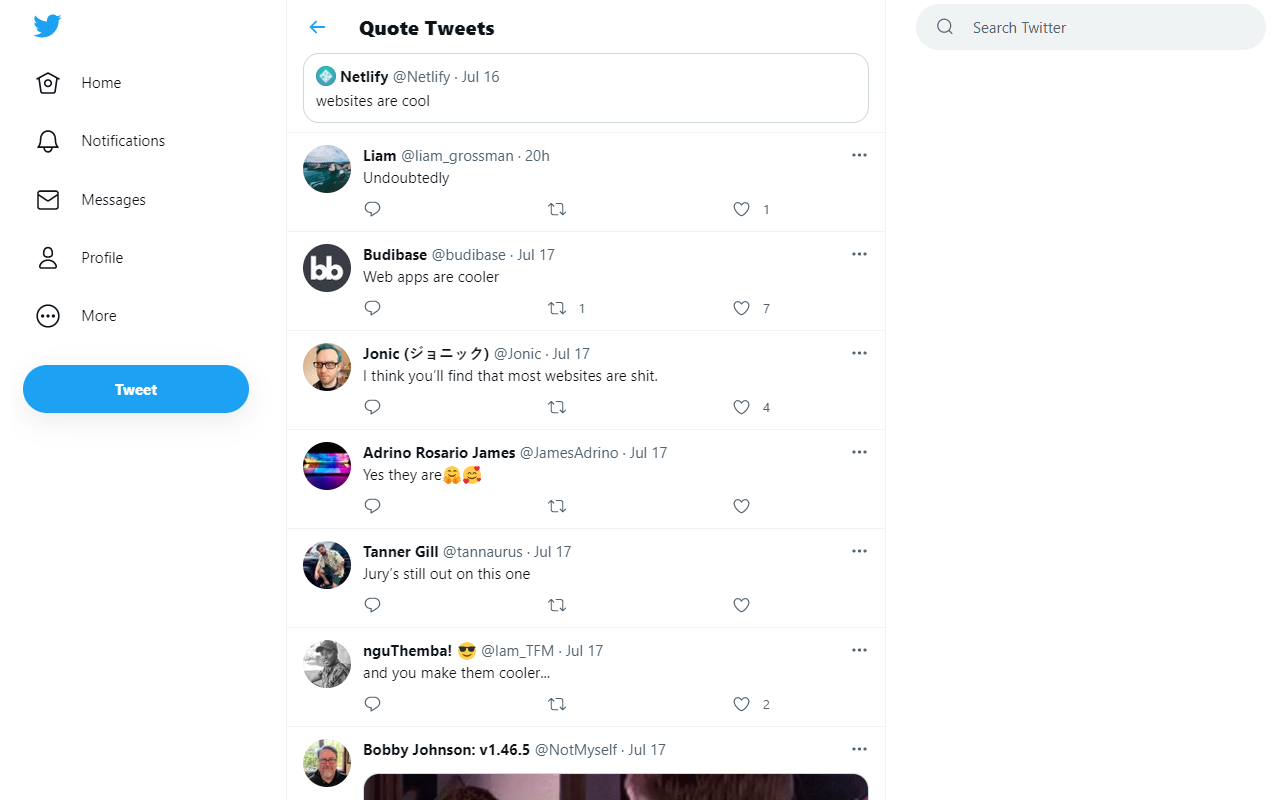Reply to Liam's quote tweet
This screenshot has height=800, width=1280.
click(x=372, y=208)
